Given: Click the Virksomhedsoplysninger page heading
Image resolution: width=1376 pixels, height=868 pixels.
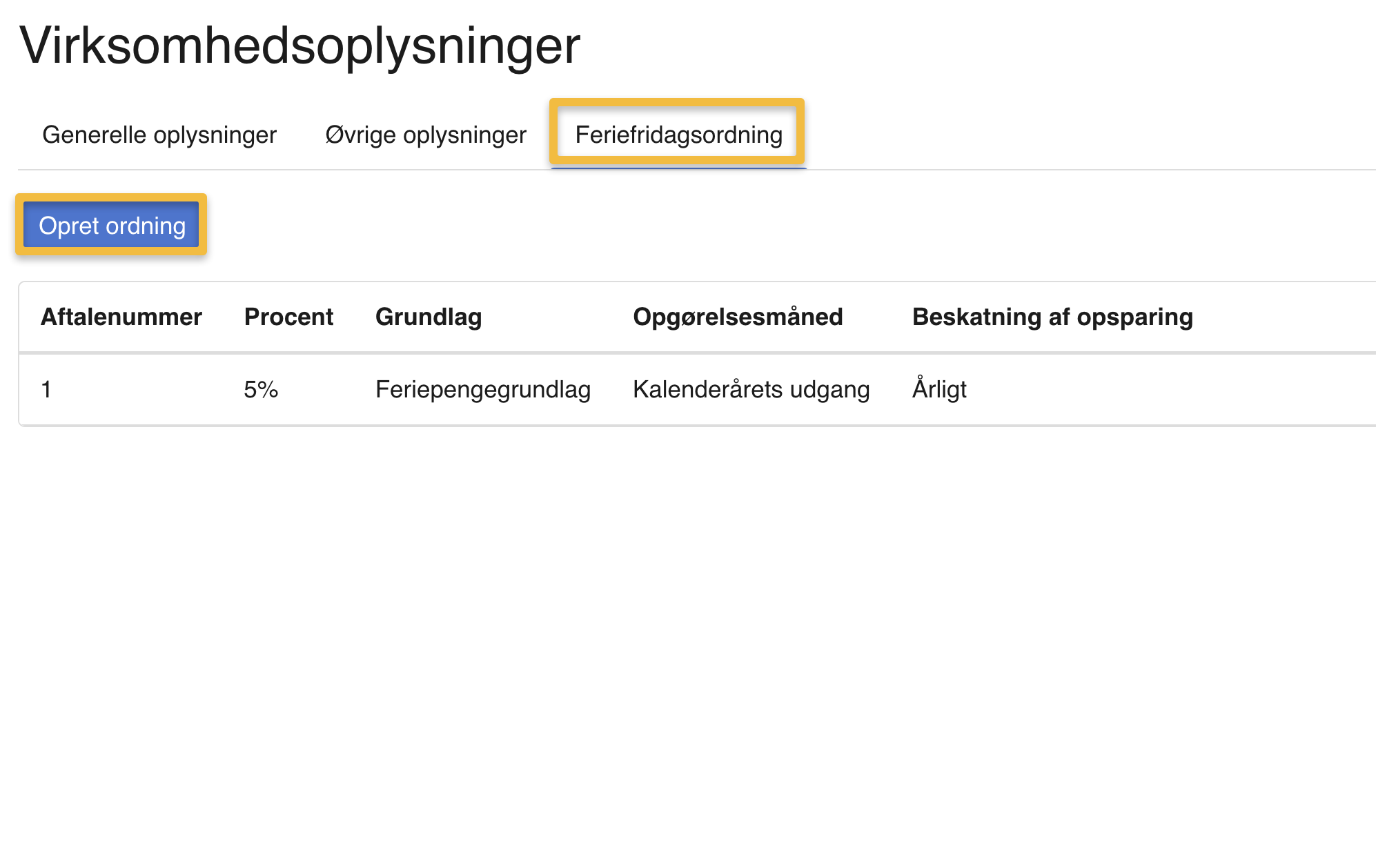Looking at the screenshot, I should (300, 46).
